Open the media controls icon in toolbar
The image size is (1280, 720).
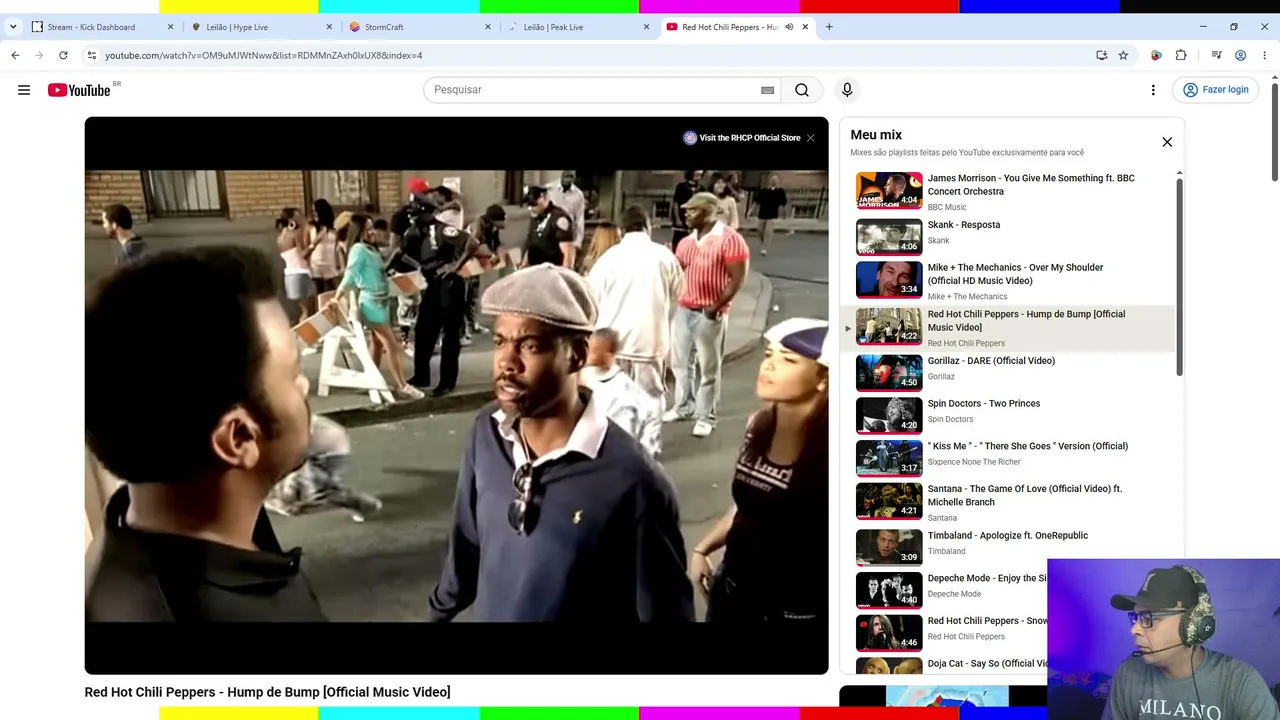click(1217, 55)
